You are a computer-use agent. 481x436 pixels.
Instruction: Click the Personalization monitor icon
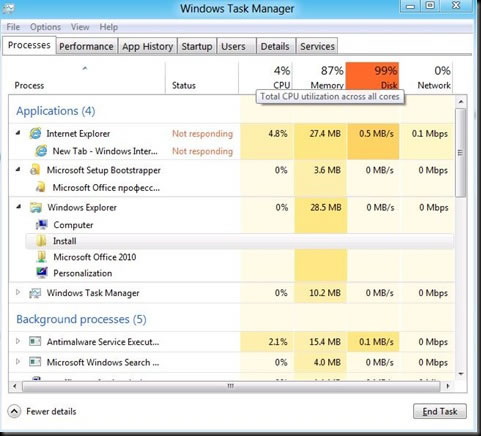42,273
